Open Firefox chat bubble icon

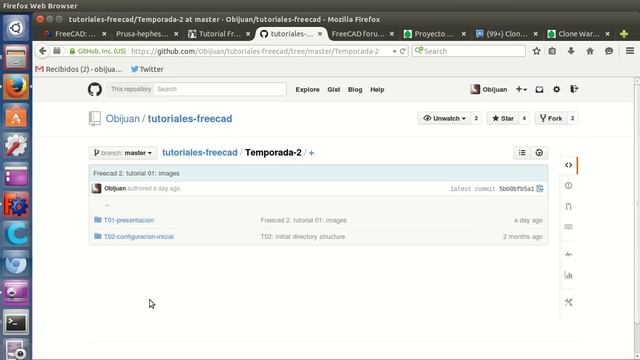click(x=609, y=51)
